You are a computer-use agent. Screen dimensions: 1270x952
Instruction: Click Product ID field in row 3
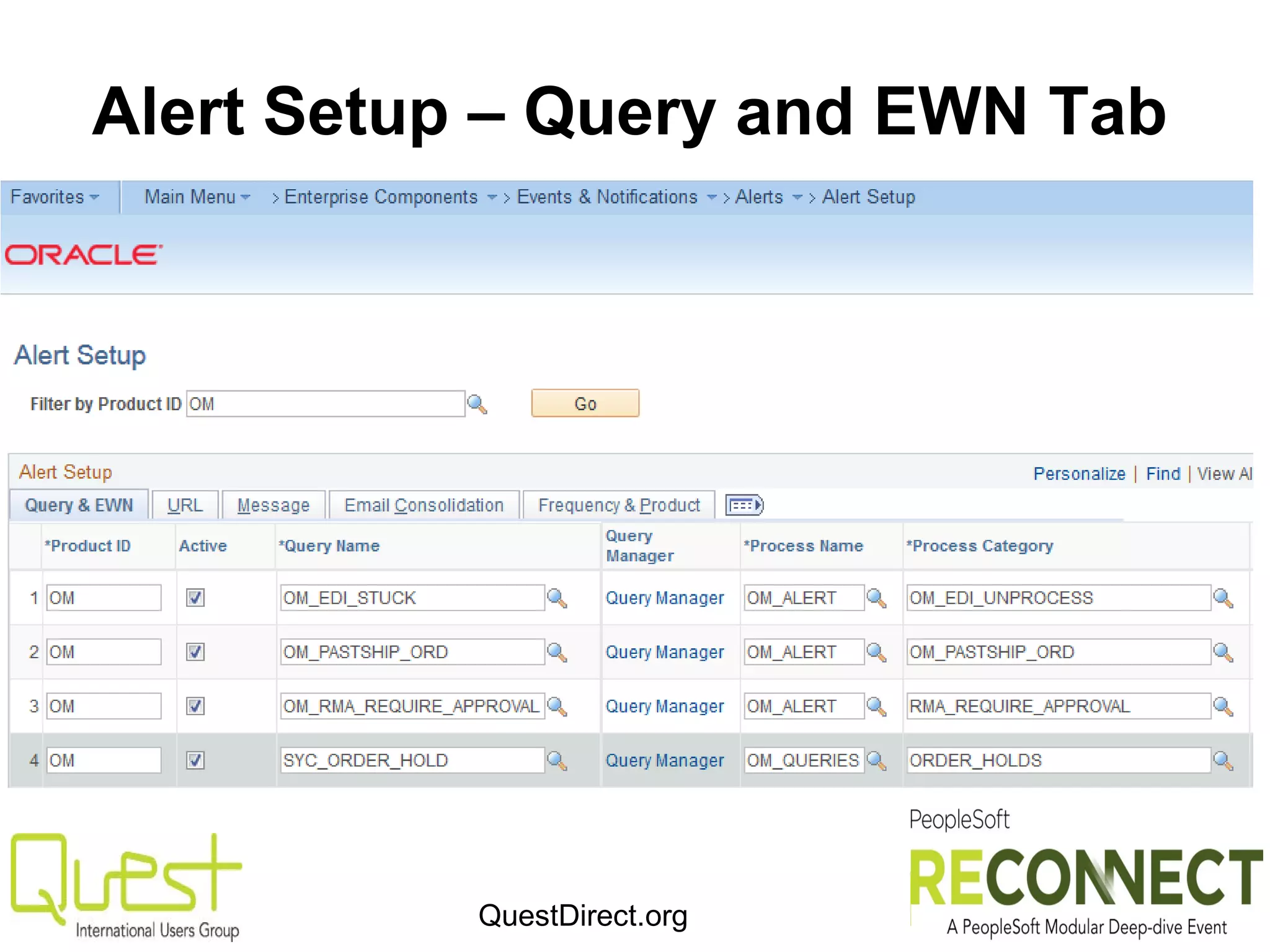coord(104,706)
